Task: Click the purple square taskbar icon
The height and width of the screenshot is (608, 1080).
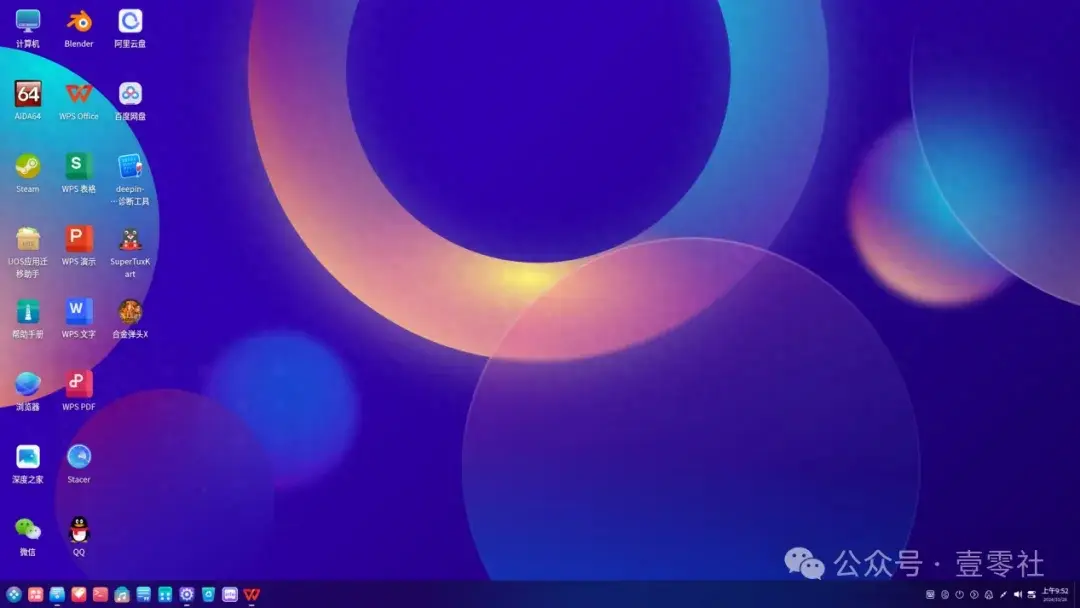Action: 230,594
